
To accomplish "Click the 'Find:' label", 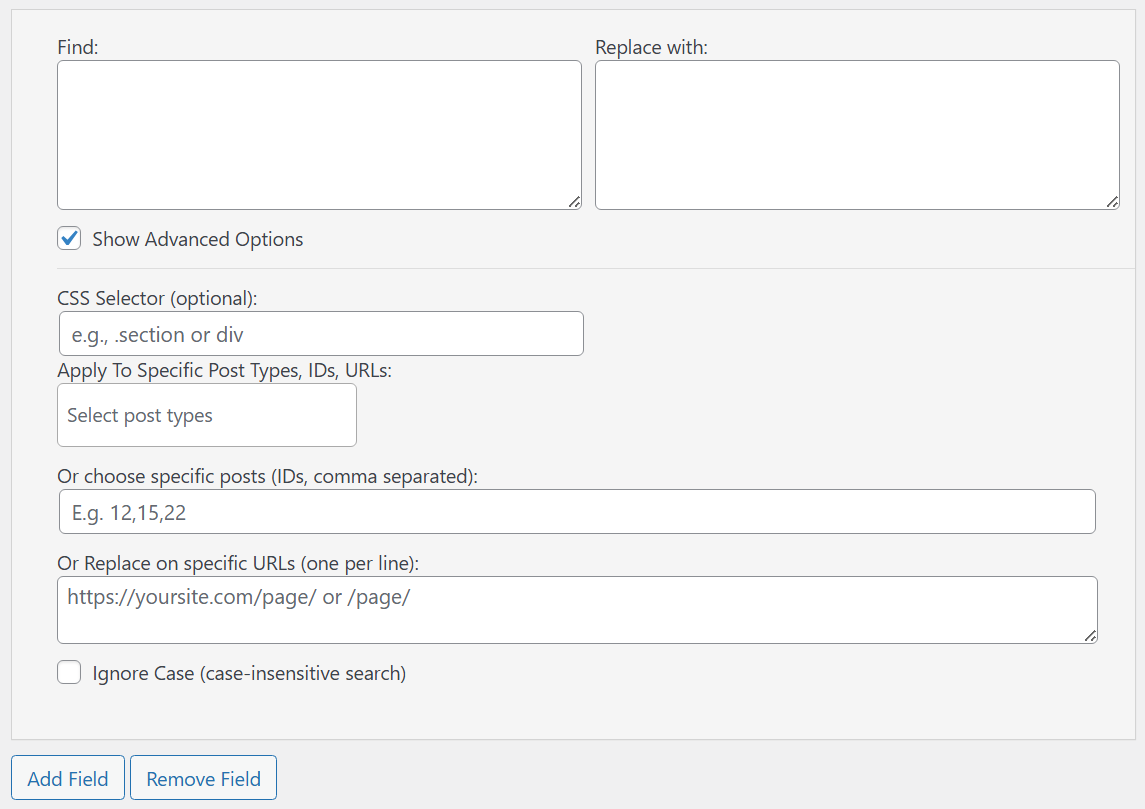I will coord(78,47).
